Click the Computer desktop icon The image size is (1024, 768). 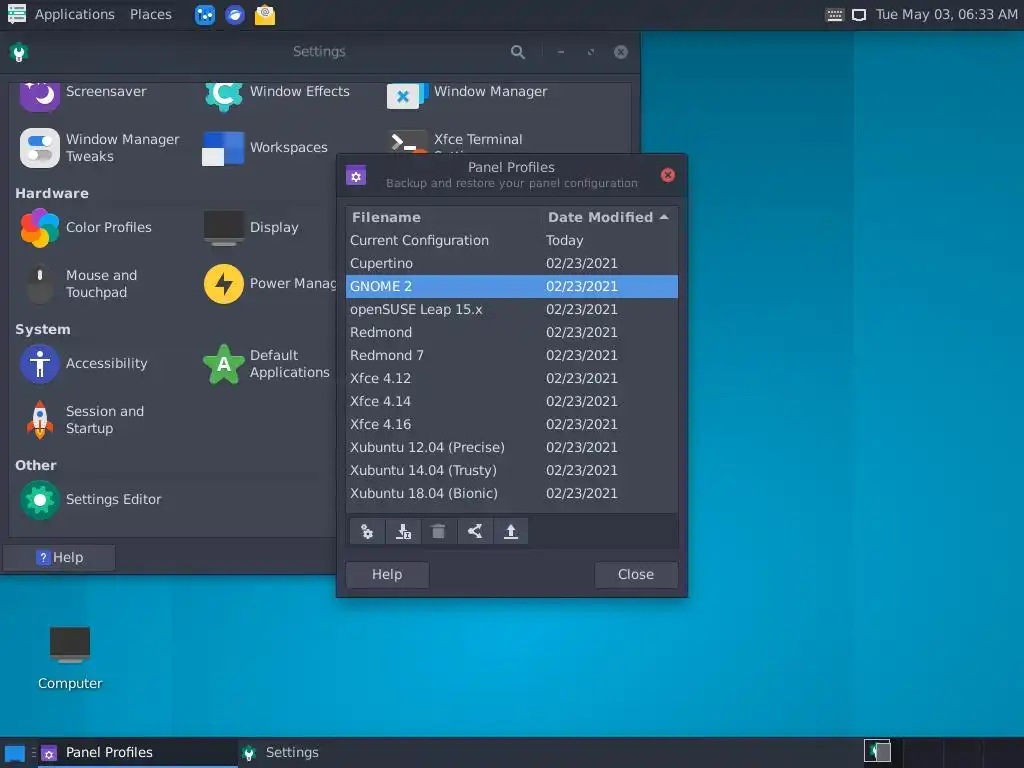coord(70,656)
